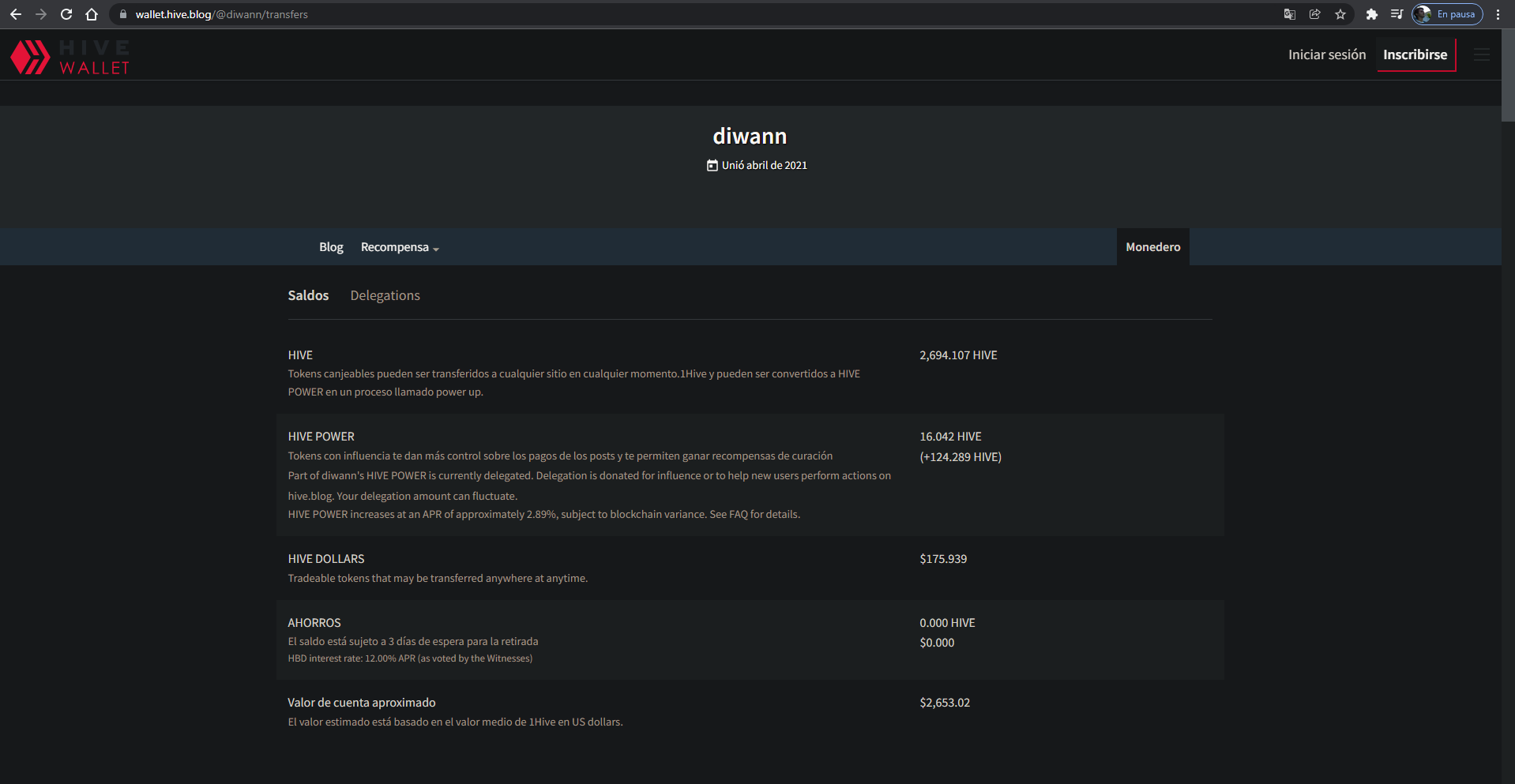Click the browser forward arrow
Screen dimensions: 1515x784
41,14
